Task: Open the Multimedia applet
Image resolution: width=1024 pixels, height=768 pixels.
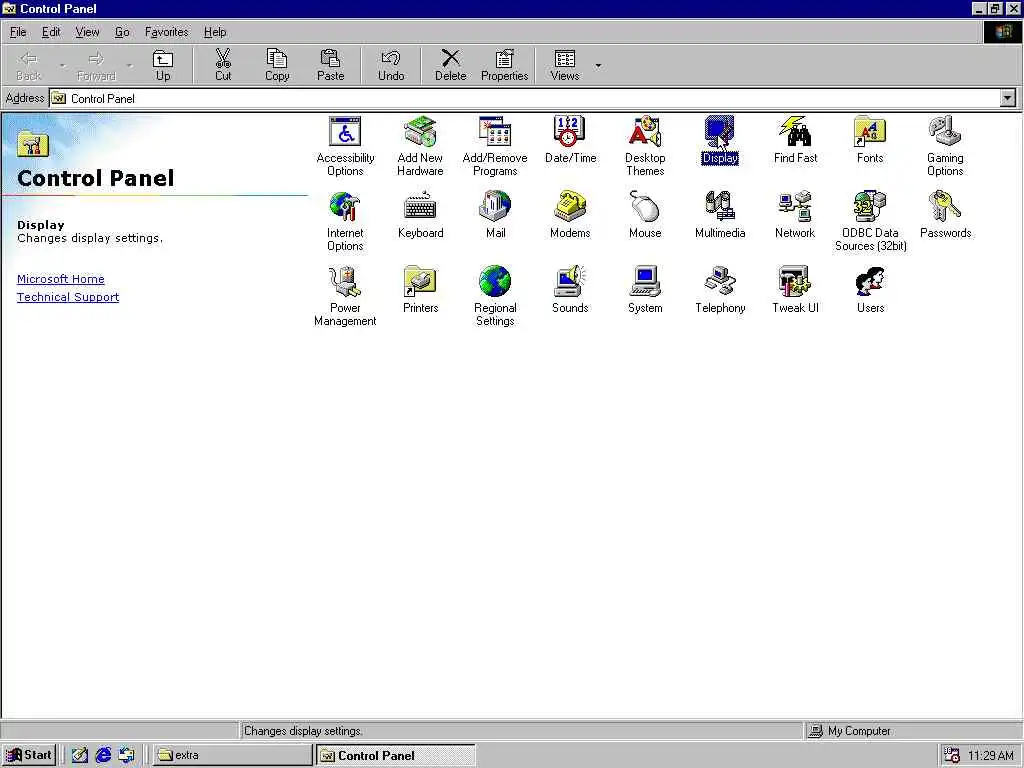Action: 720,215
